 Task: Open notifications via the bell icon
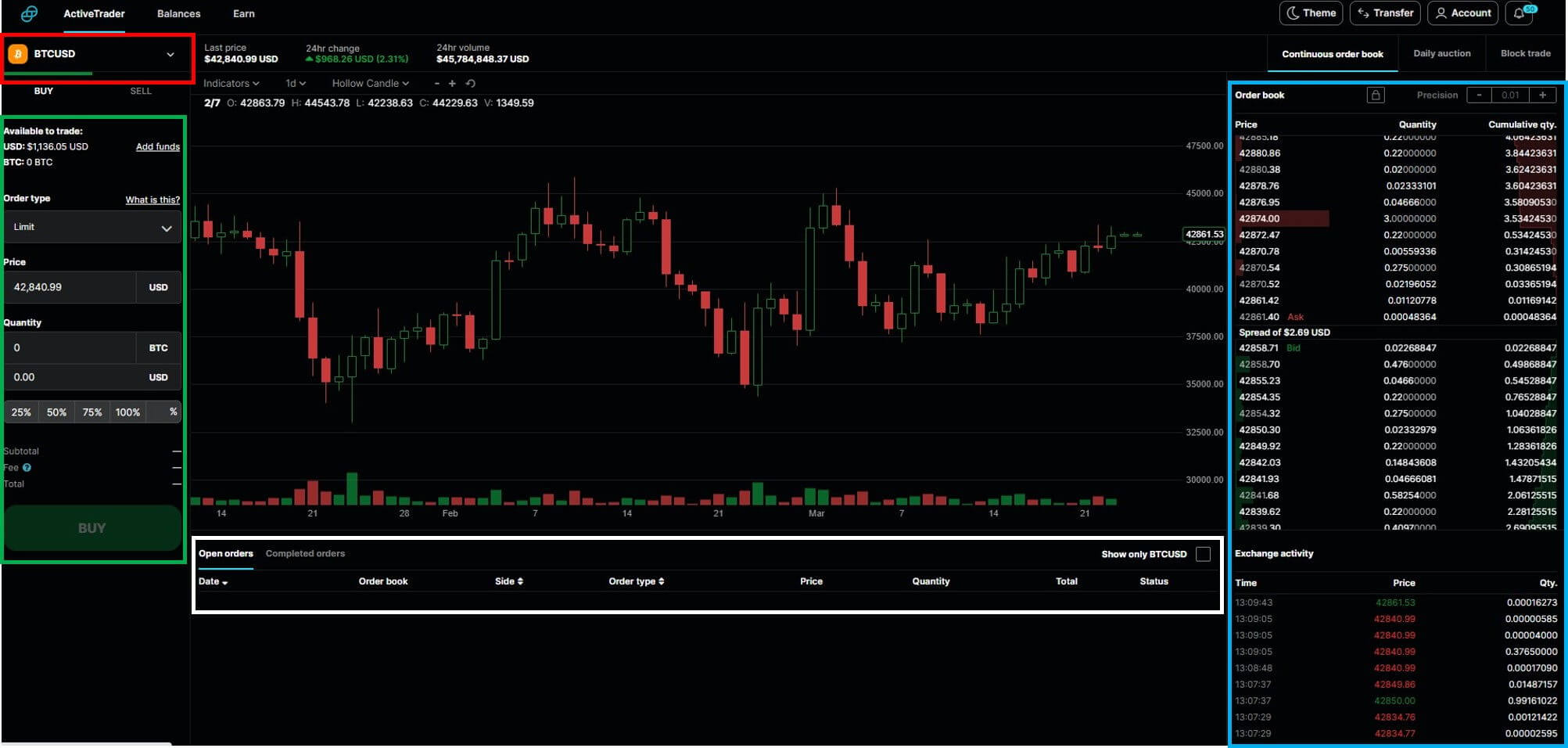[x=1518, y=13]
